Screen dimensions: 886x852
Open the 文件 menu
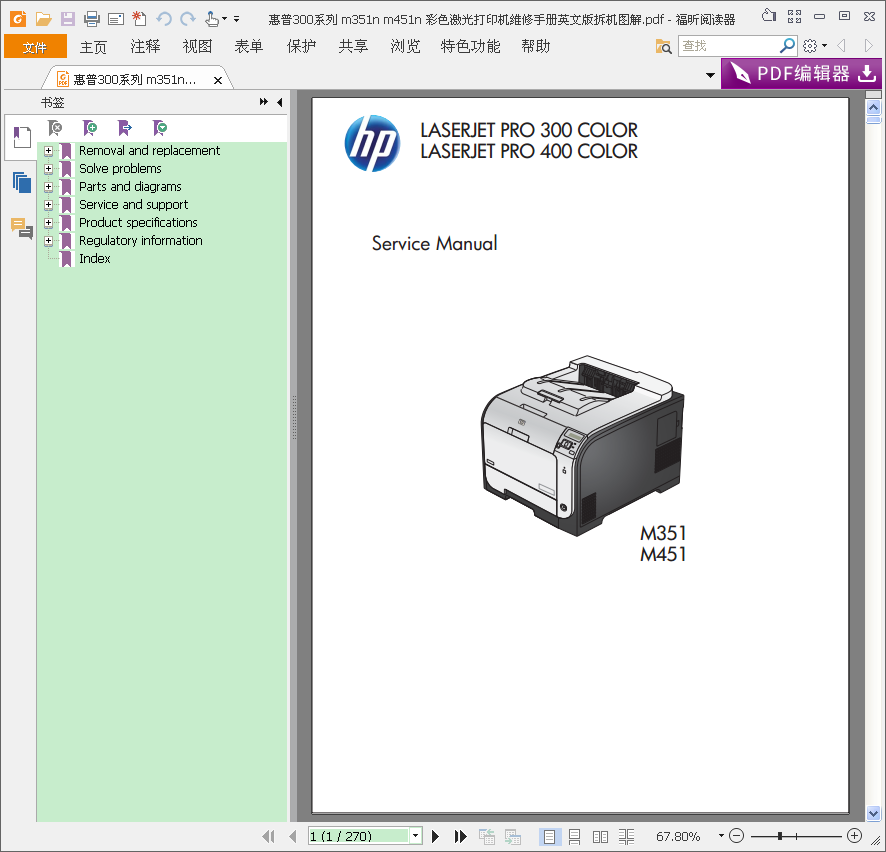(x=35, y=47)
